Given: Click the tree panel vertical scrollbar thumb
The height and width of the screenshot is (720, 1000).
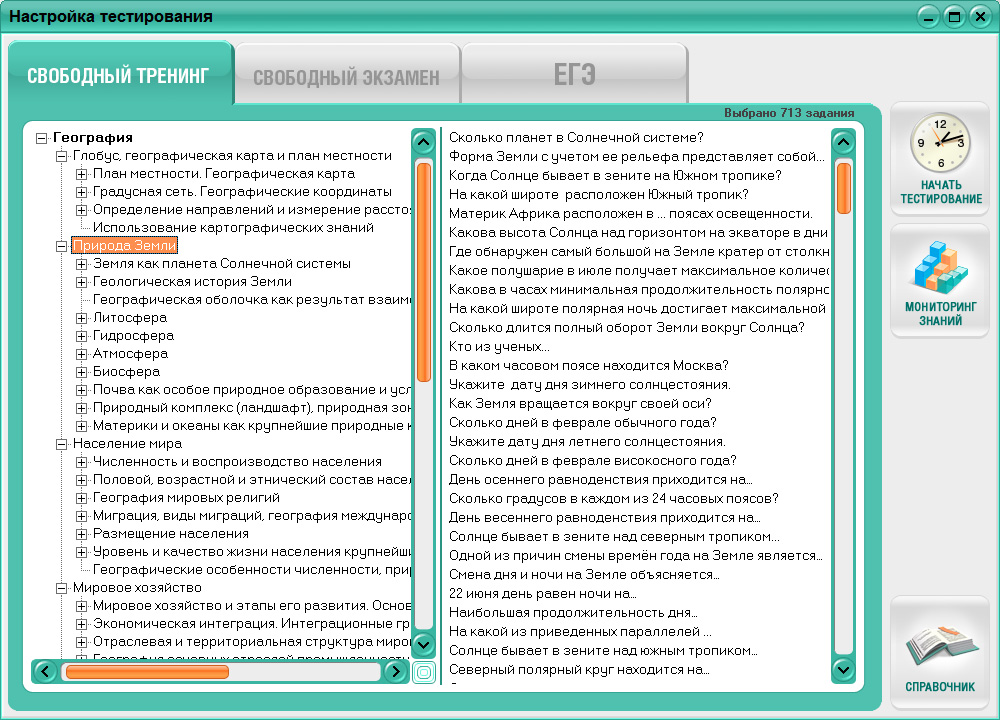Looking at the screenshot, I should (423, 272).
